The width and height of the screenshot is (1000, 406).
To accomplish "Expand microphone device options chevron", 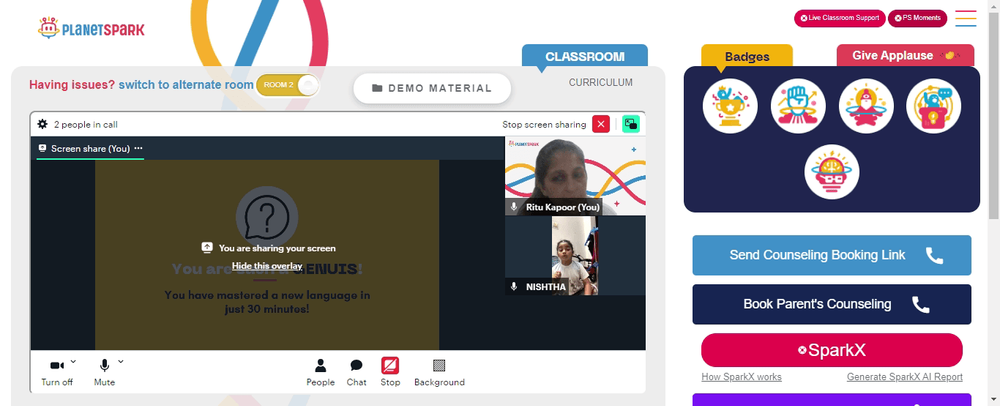I will 121,361.
